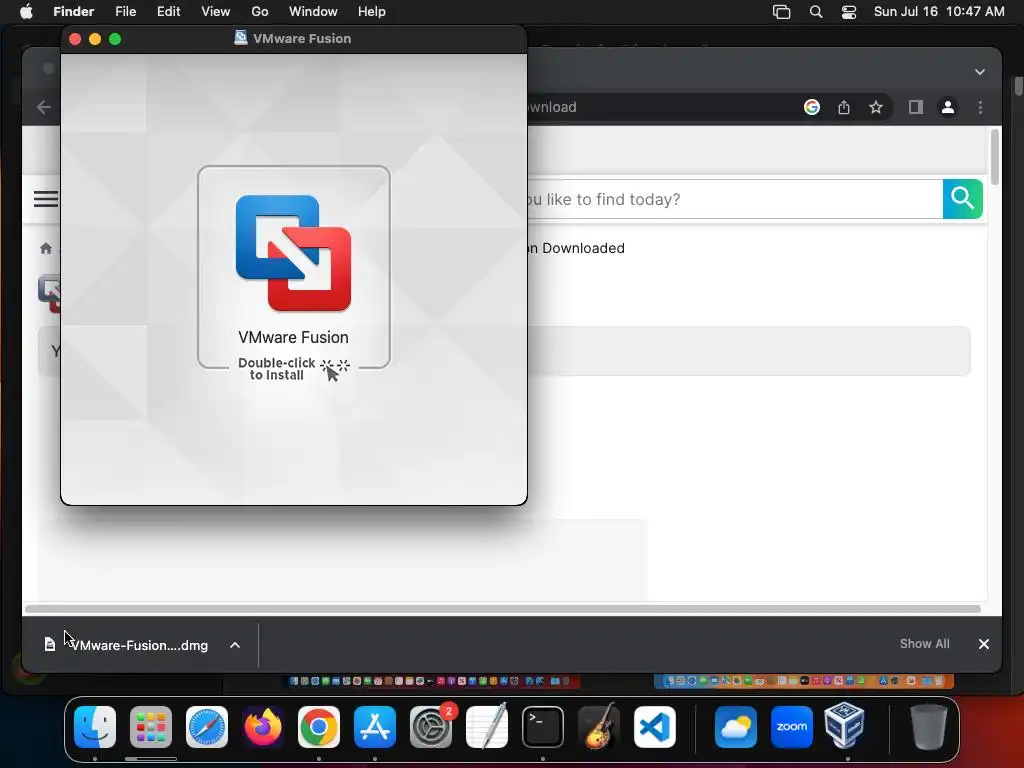Open Launchpad from the Dock
This screenshot has width=1024, height=768.
tap(151, 727)
